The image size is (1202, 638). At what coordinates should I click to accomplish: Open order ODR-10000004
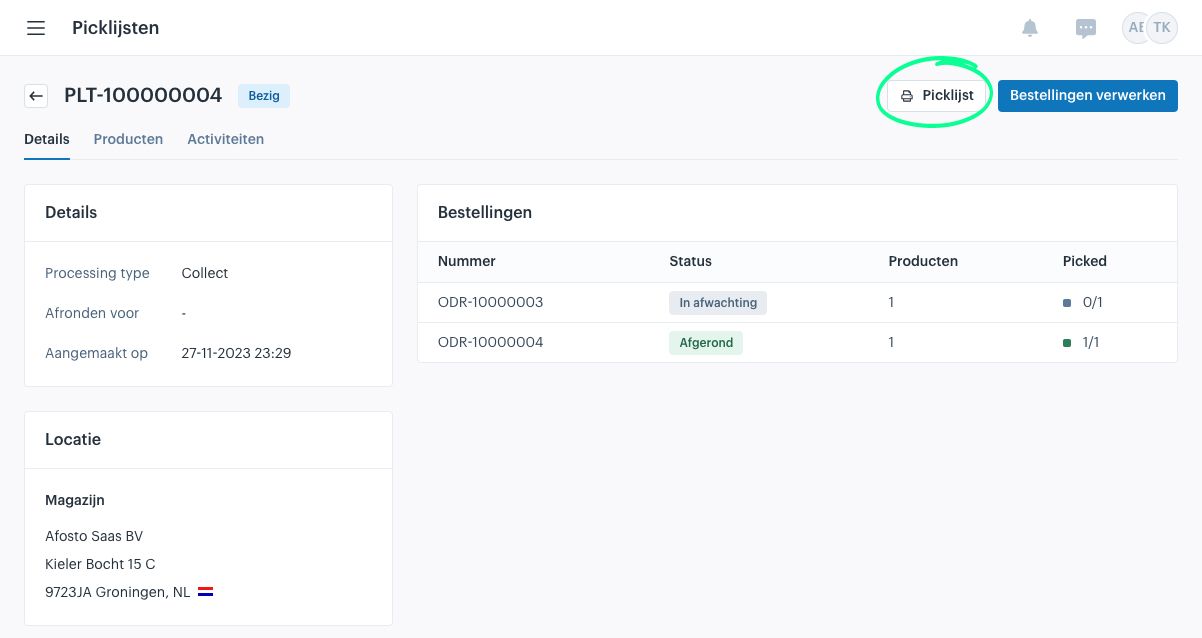[490, 342]
